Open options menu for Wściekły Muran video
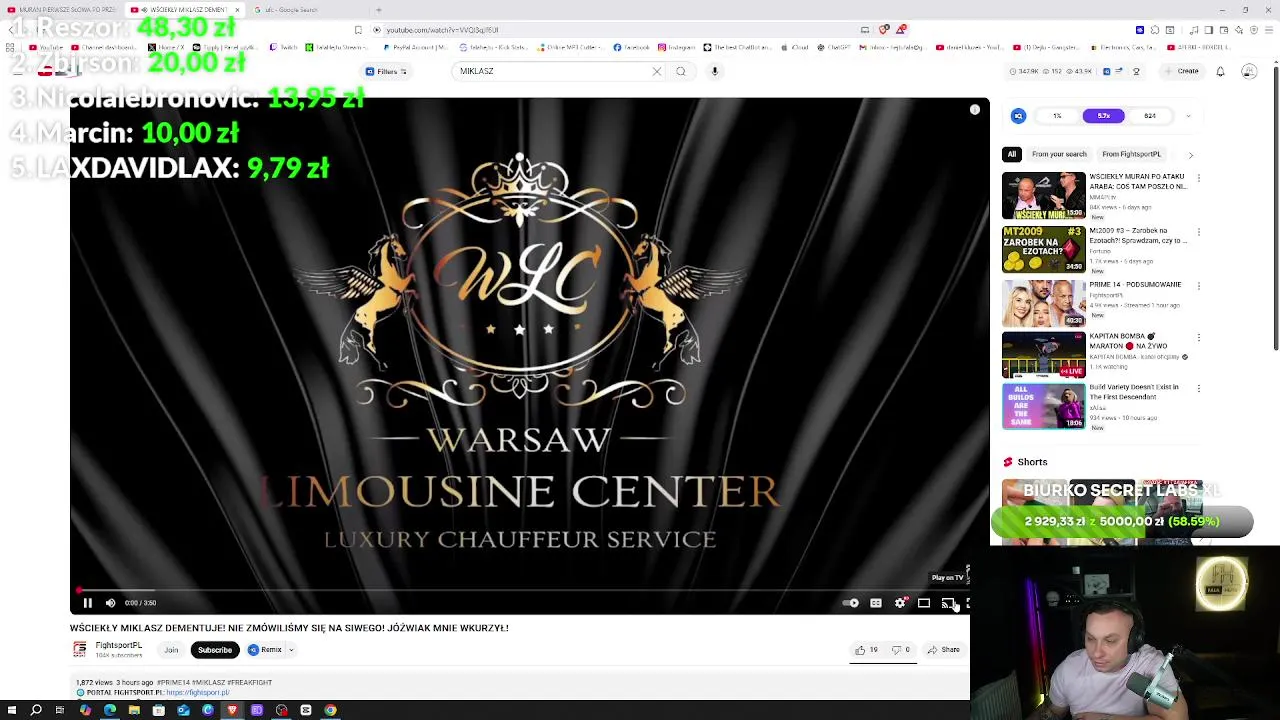Screen dimensions: 1280x720 coord(1198,179)
